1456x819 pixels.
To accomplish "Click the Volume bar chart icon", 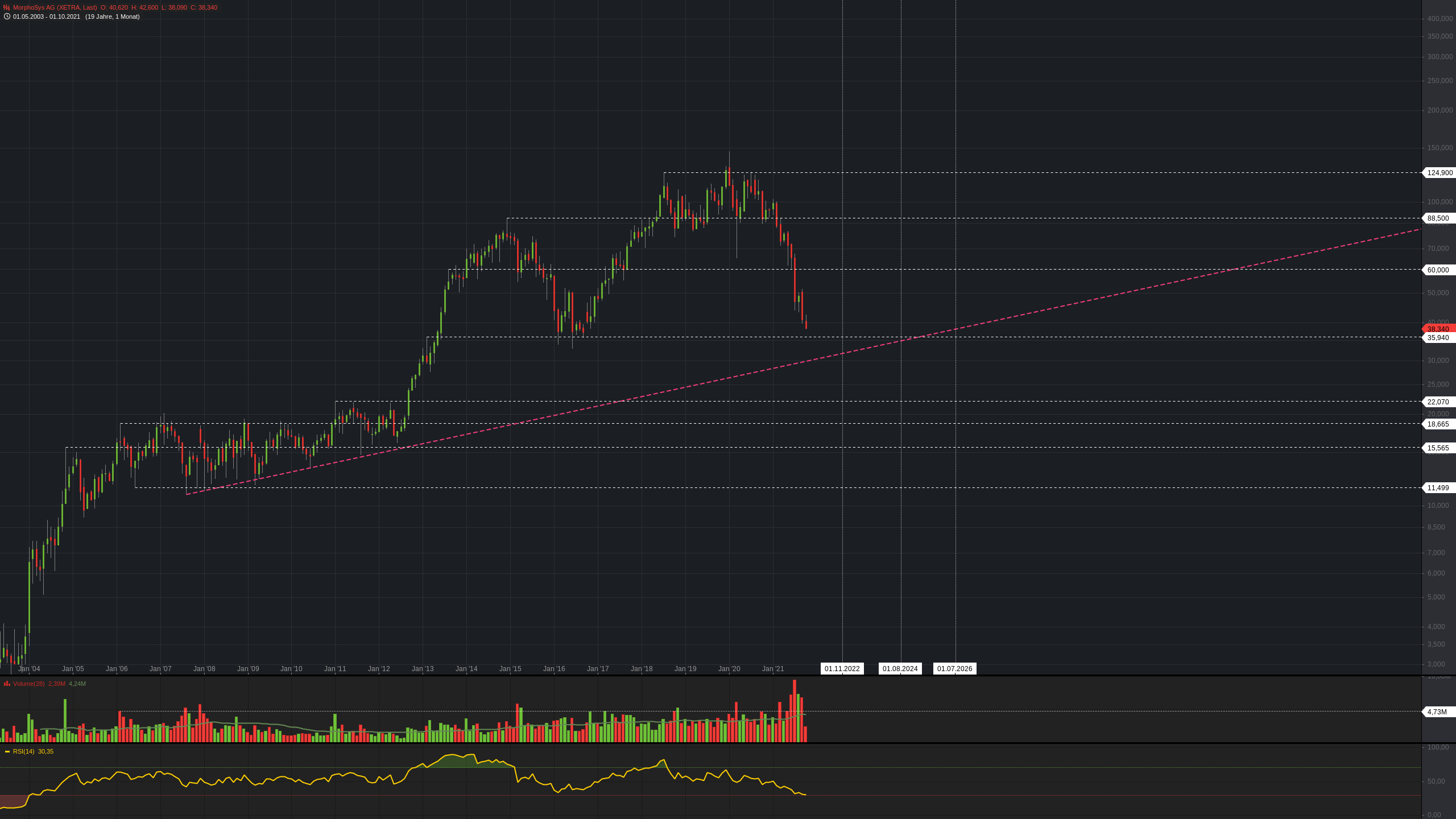I will (x=7, y=684).
